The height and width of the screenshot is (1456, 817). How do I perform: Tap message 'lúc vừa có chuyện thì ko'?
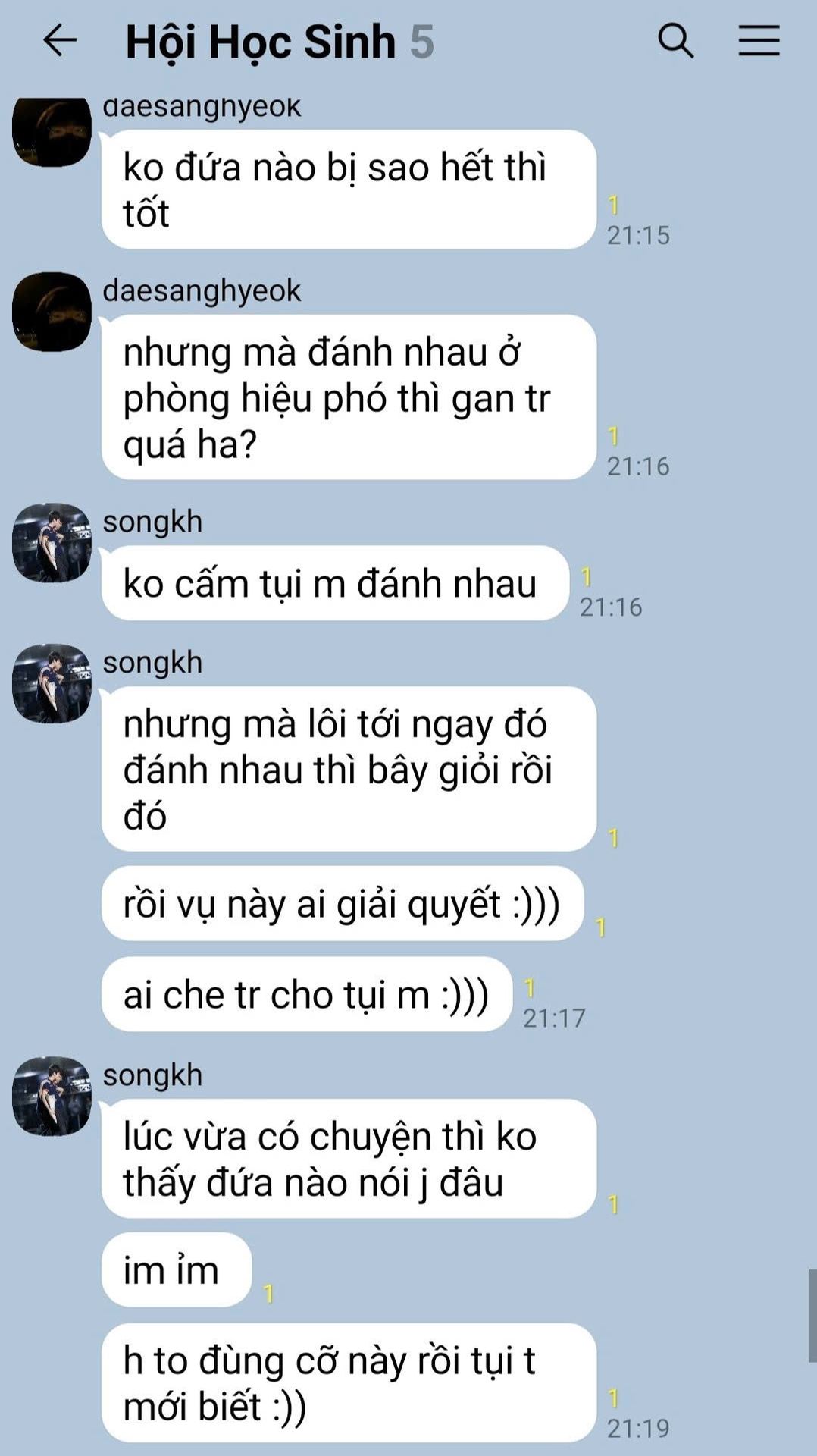[x=349, y=1159]
